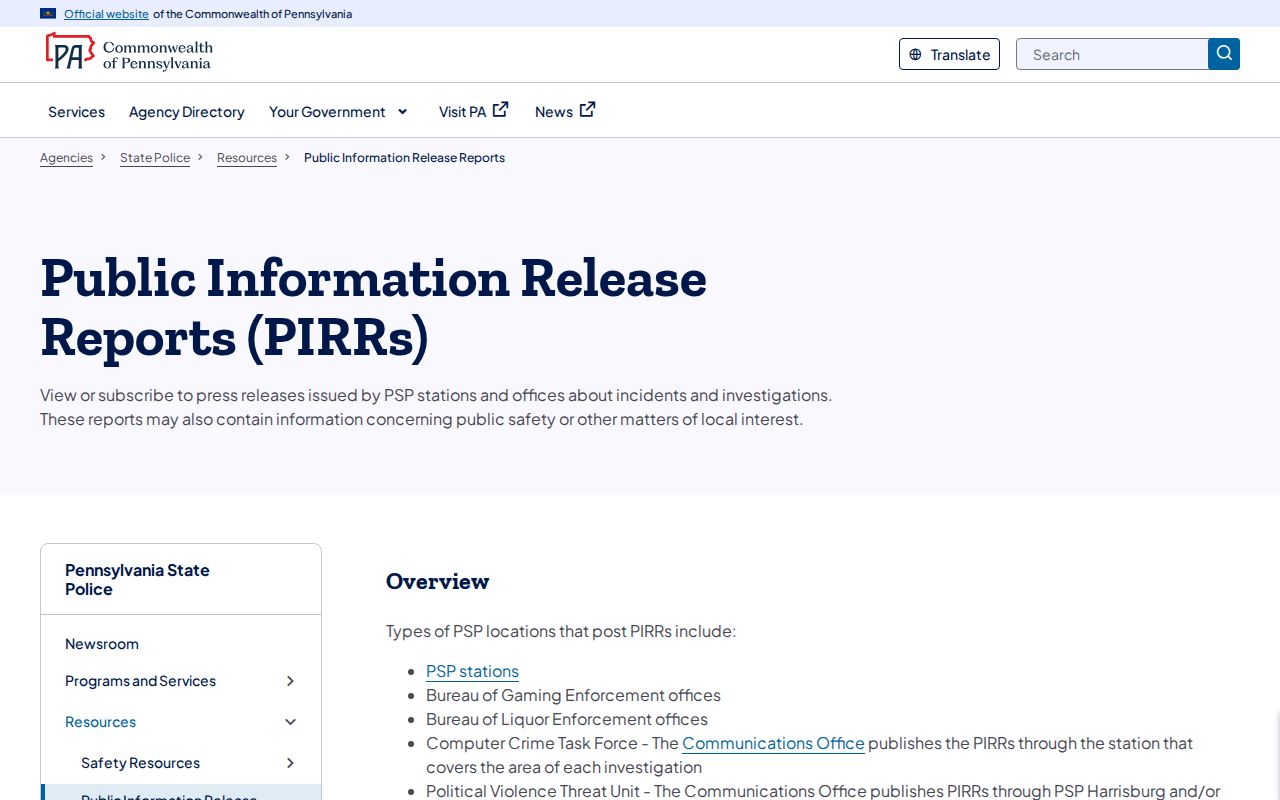Go to Resources breadcrumb link
Image resolution: width=1280 pixels, height=800 pixels.
point(247,158)
